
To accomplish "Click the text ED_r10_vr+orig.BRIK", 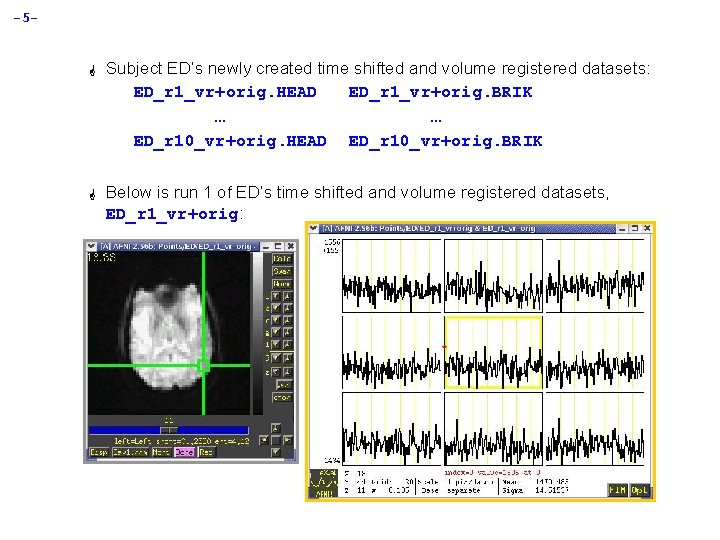I will tap(445, 141).
